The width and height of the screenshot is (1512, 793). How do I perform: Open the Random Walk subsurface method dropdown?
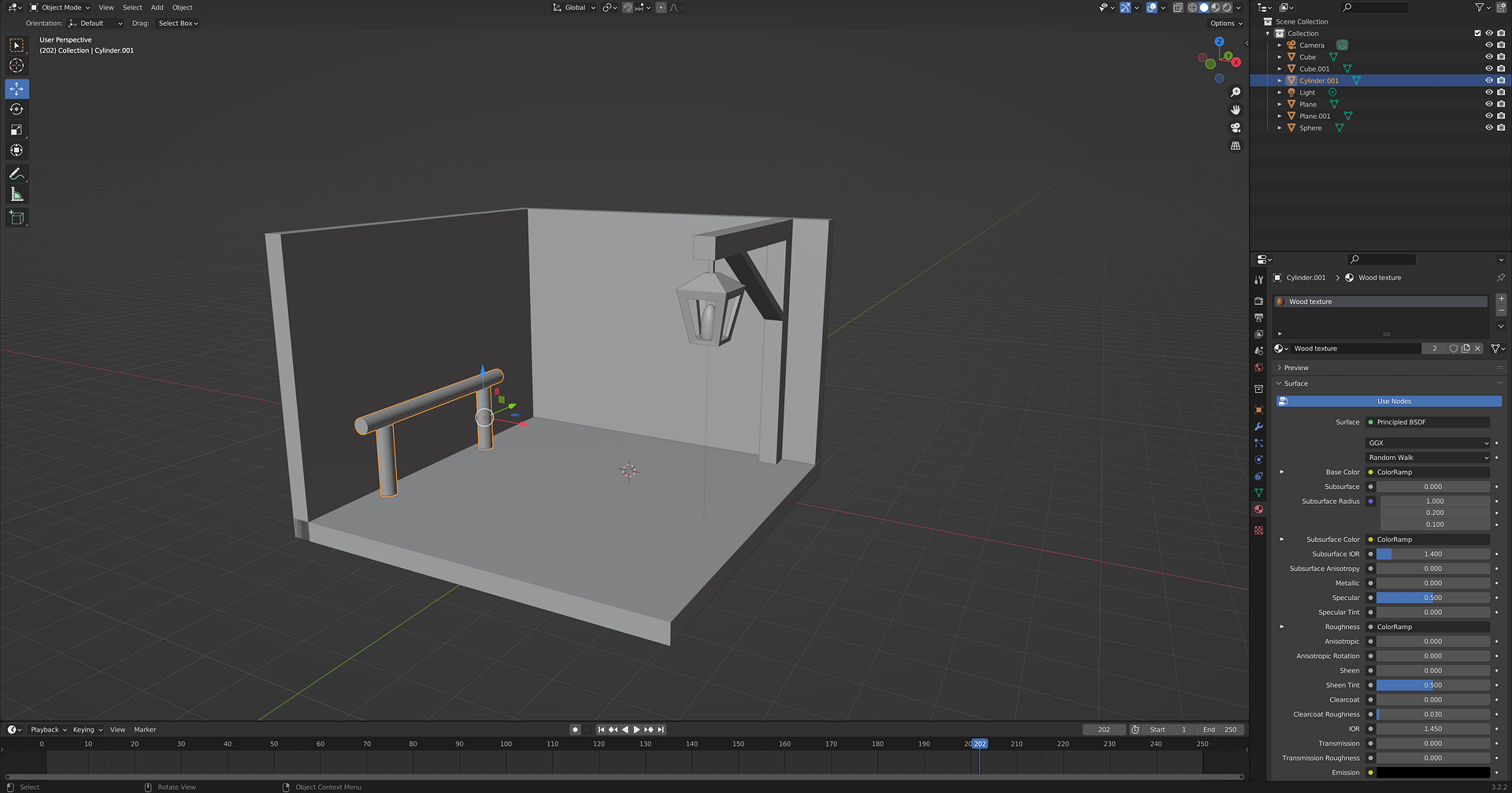click(x=1428, y=458)
